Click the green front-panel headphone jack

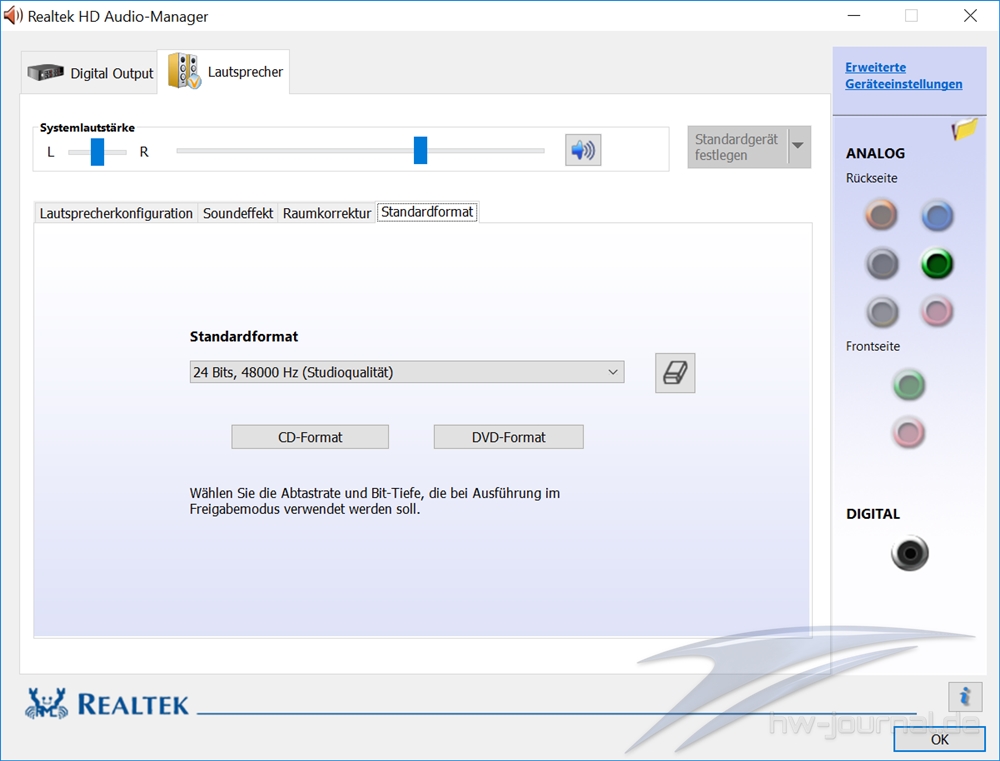click(908, 384)
